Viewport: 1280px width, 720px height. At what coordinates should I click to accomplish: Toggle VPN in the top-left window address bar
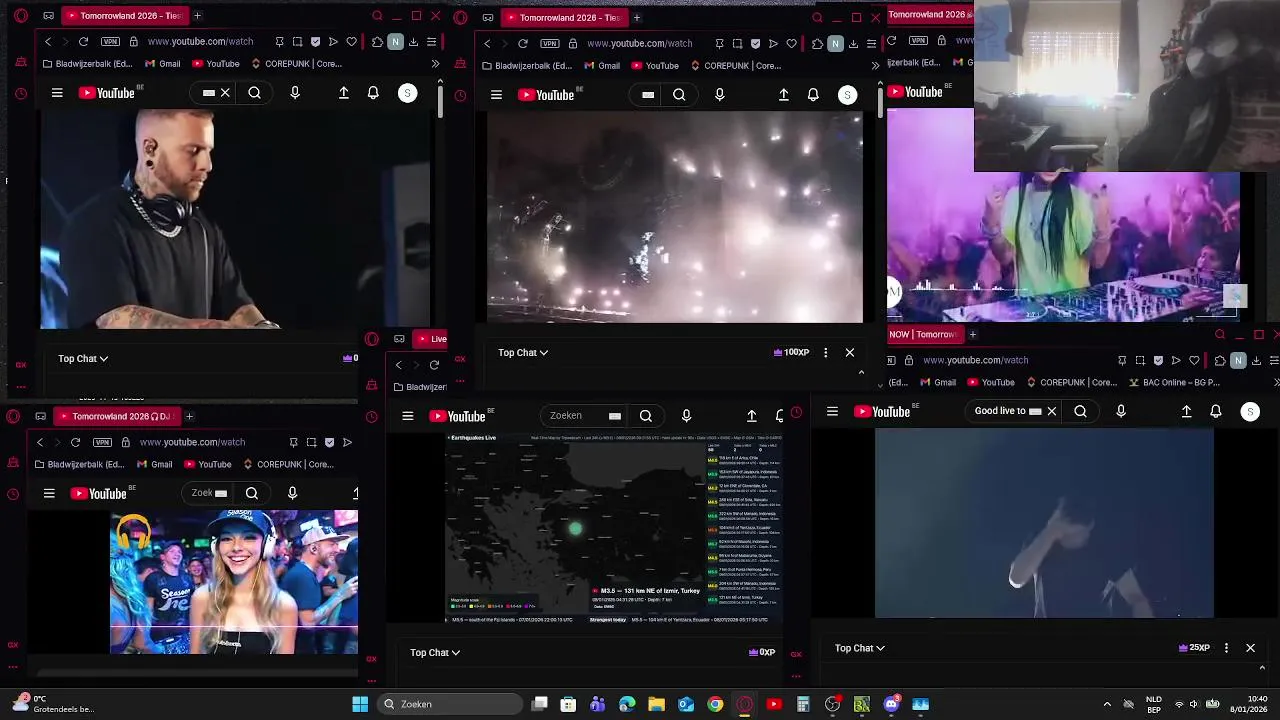[110, 42]
